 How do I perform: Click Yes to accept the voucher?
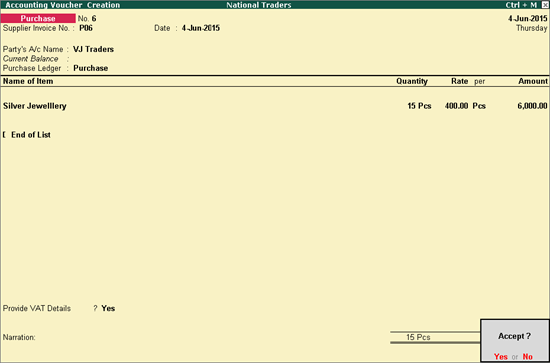click(x=501, y=357)
